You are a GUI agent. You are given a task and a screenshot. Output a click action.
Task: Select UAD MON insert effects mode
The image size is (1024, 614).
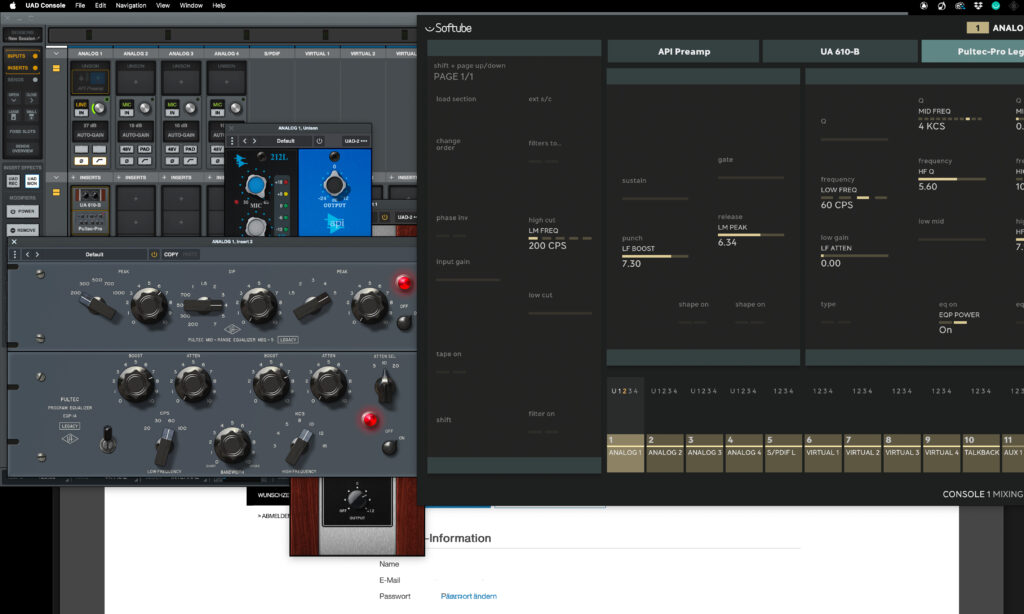[31, 181]
